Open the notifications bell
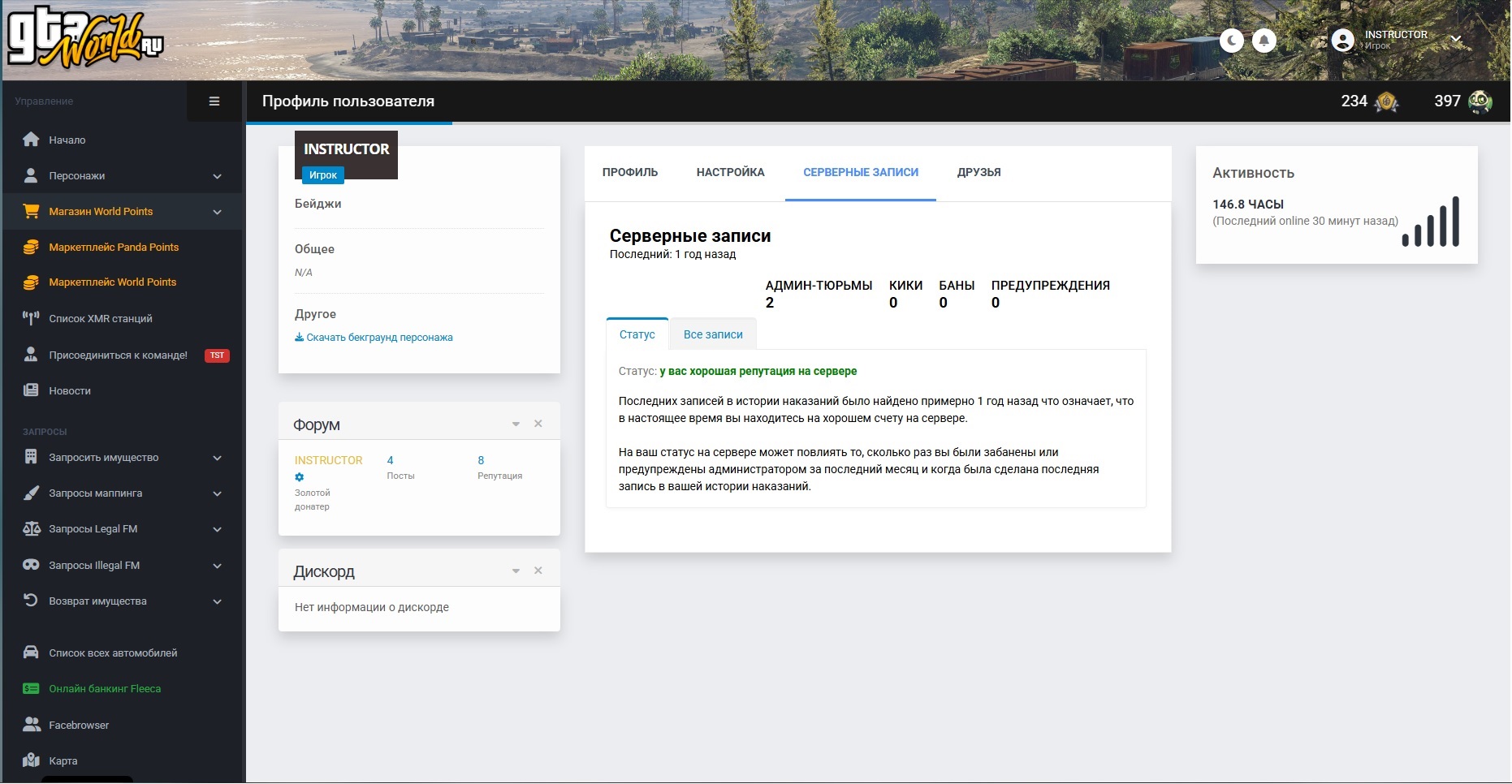This screenshot has width=1512, height=784. [1264, 40]
